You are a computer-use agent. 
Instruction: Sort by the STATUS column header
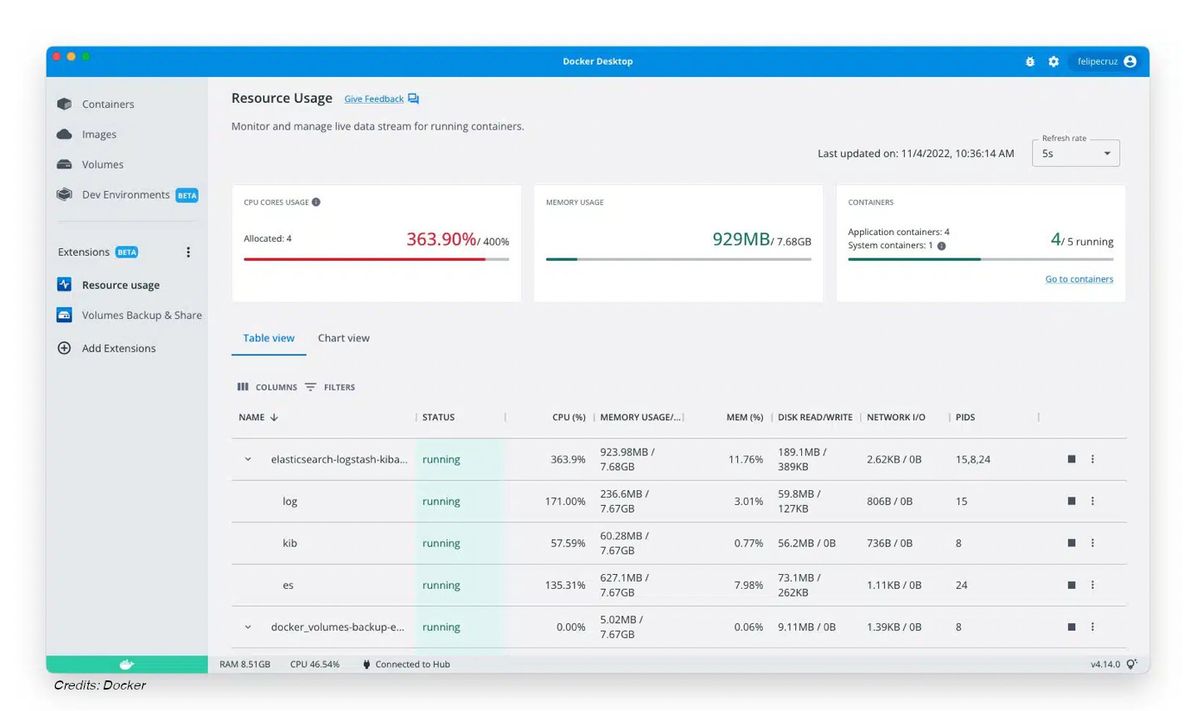pyautogui.click(x=438, y=417)
